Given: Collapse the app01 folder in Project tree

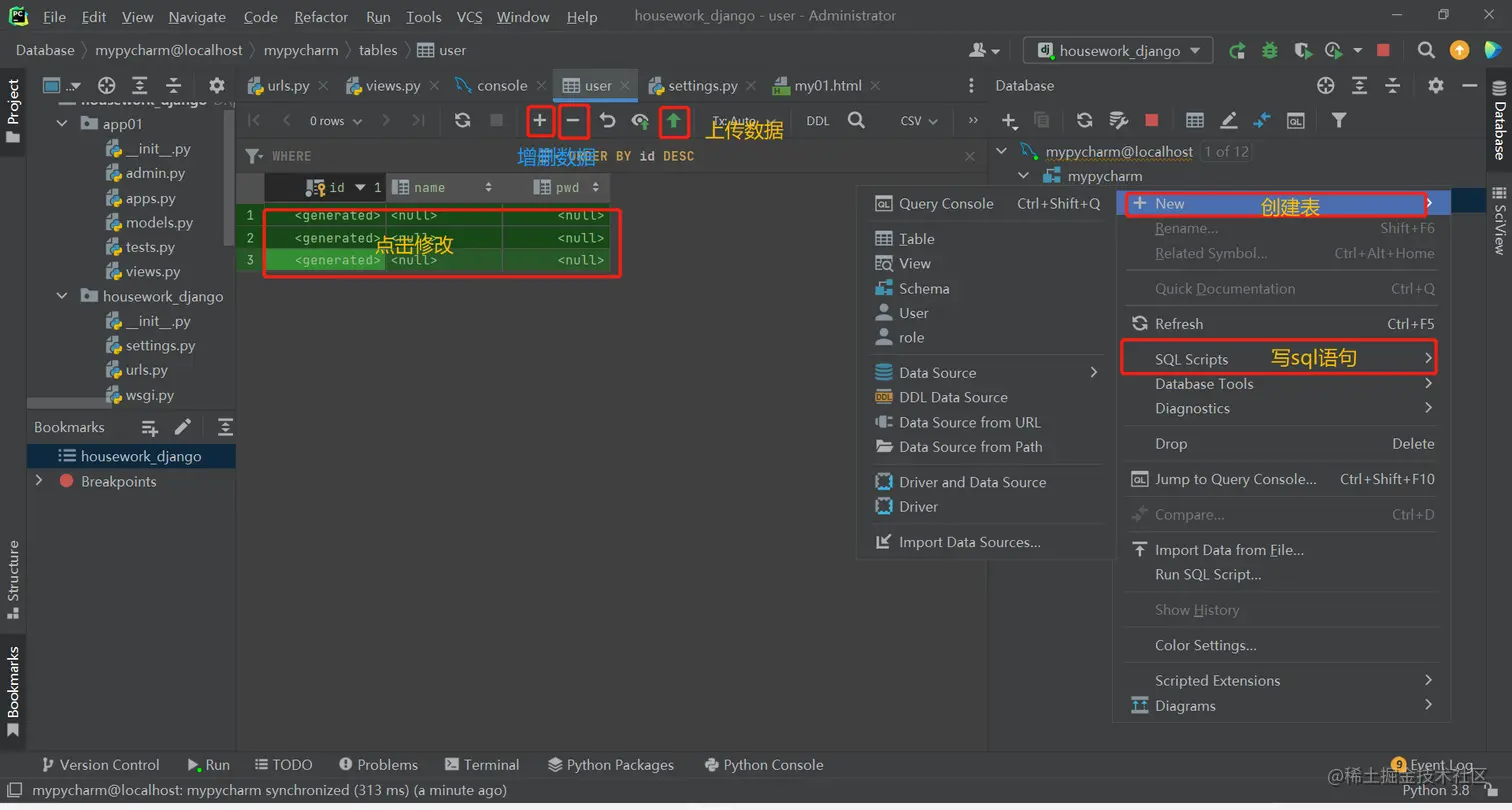Looking at the screenshot, I should point(62,124).
